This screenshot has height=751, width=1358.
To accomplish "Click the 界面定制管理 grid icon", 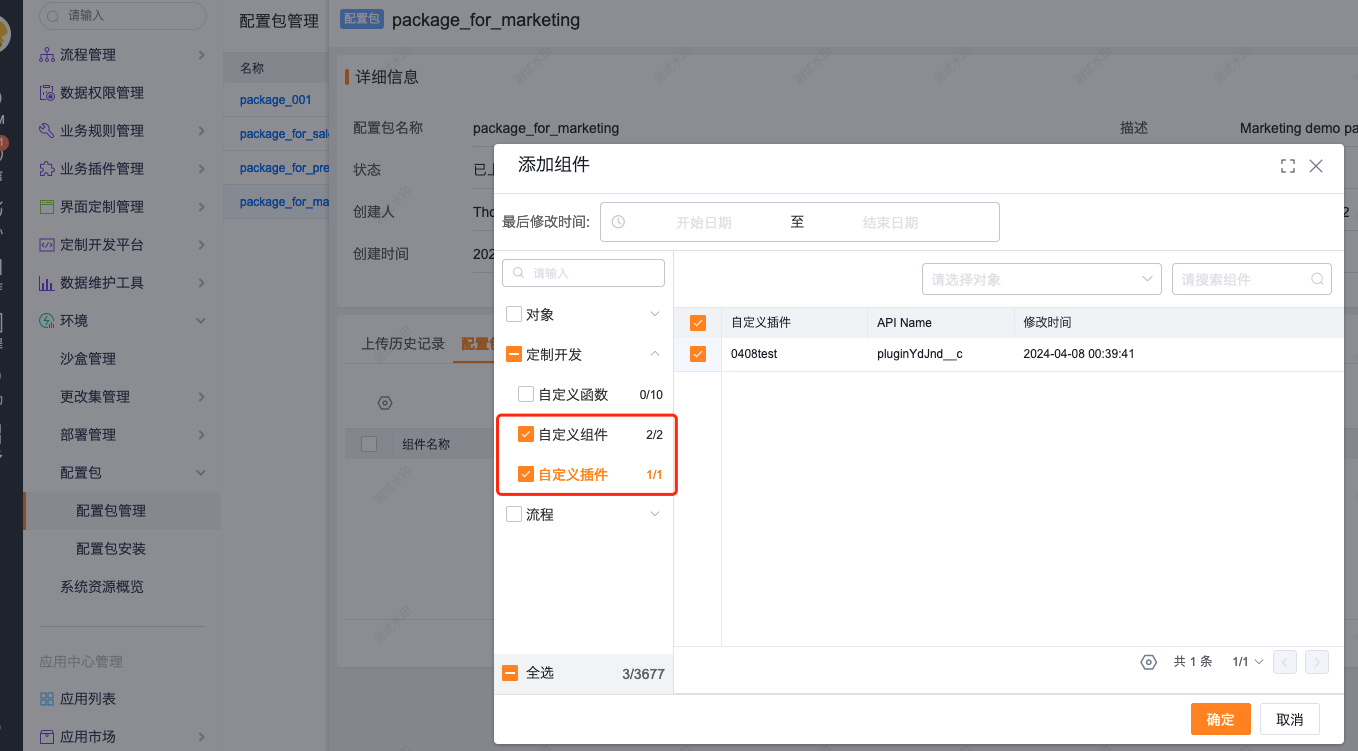I will 46,206.
